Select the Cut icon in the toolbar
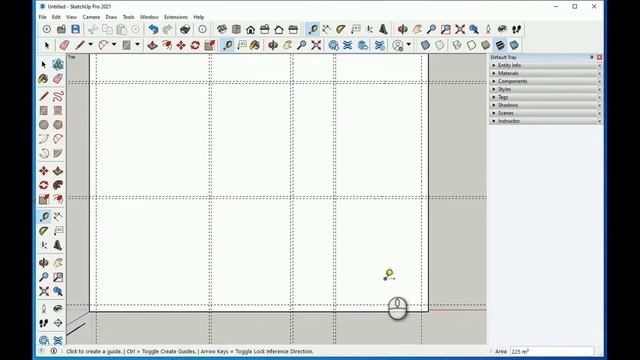The height and width of the screenshot is (360, 640). point(93,29)
